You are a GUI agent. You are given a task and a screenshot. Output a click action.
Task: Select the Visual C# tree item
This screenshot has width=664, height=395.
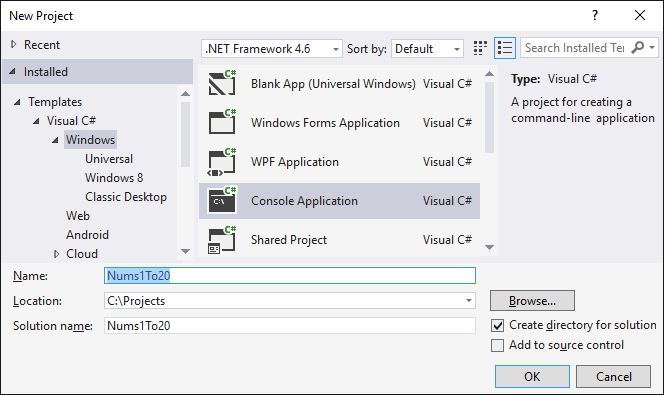pos(72,121)
